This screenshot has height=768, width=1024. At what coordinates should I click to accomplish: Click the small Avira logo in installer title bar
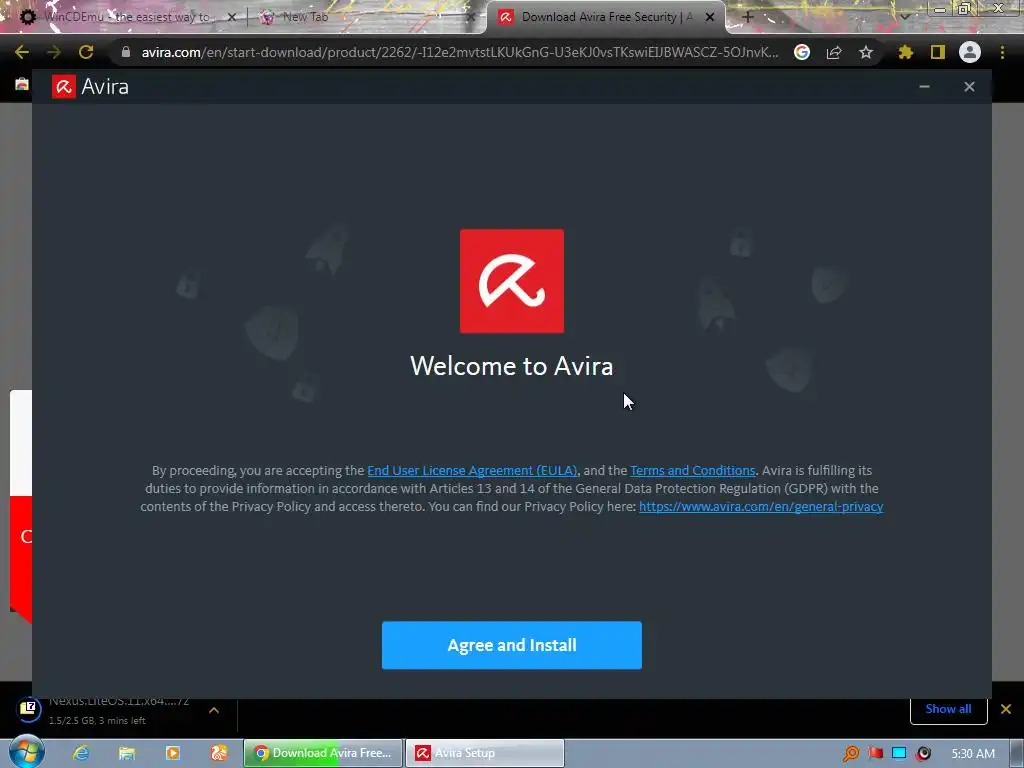point(63,86)
